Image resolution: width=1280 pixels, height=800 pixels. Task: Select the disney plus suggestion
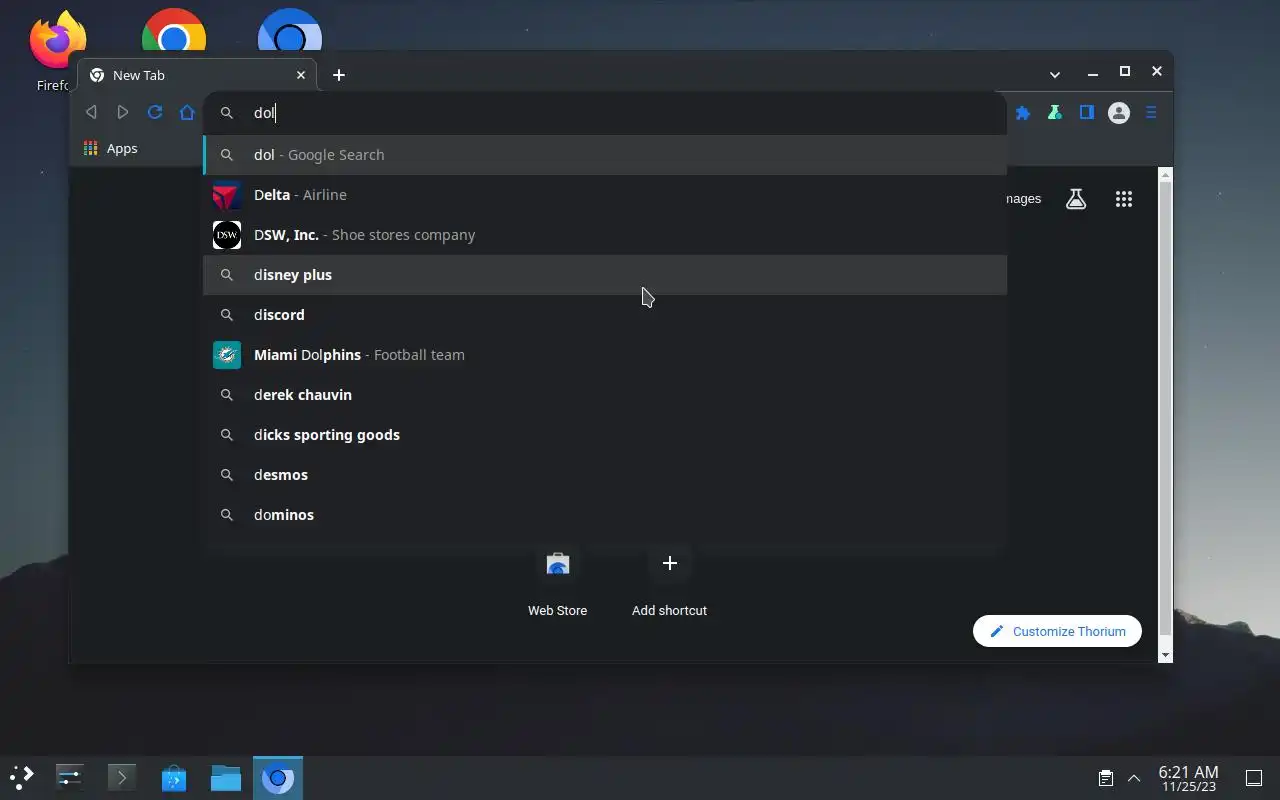[x=605, y=275]
